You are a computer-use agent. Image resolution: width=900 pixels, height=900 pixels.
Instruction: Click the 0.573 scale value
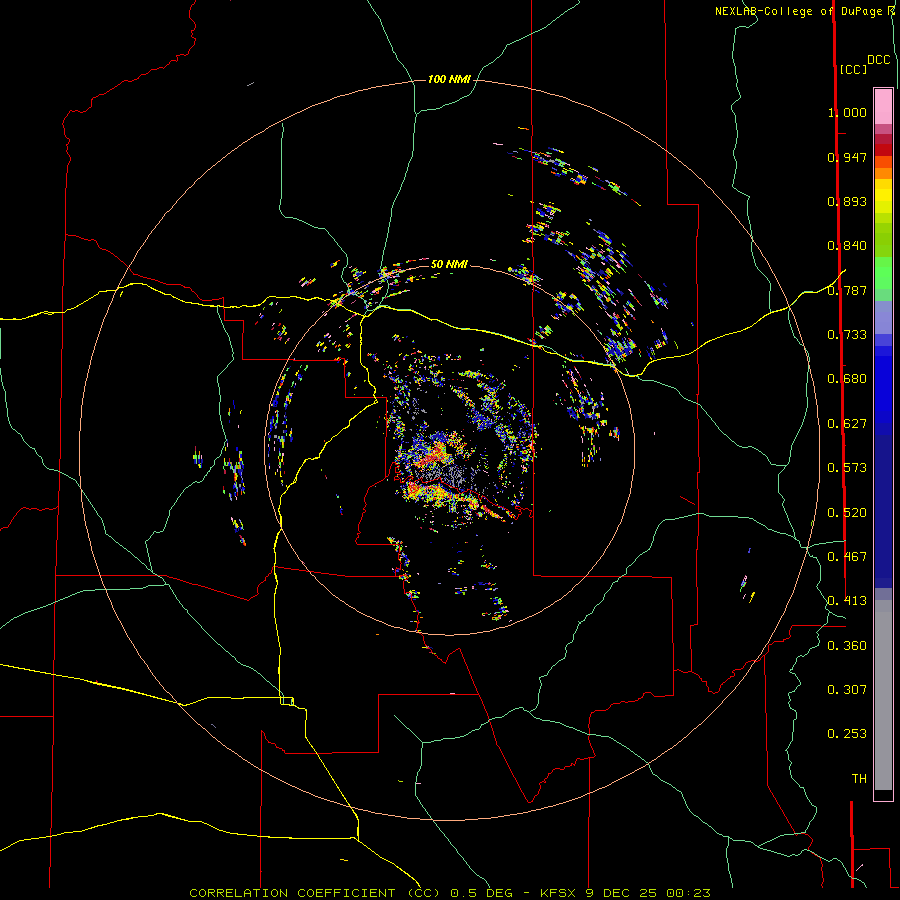click(x=847, y=468)
